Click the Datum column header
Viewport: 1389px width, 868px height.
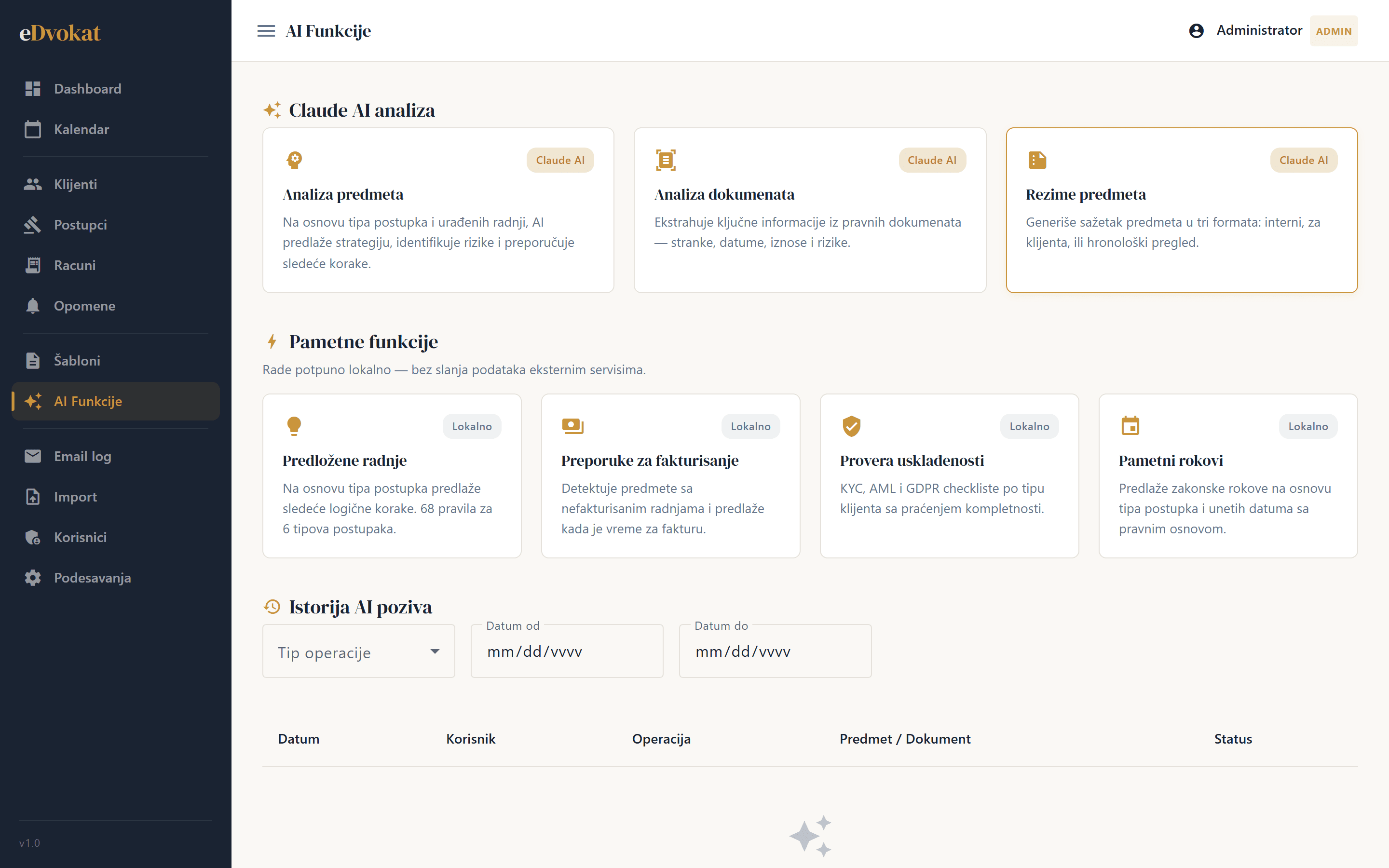[x=299, y=739]
